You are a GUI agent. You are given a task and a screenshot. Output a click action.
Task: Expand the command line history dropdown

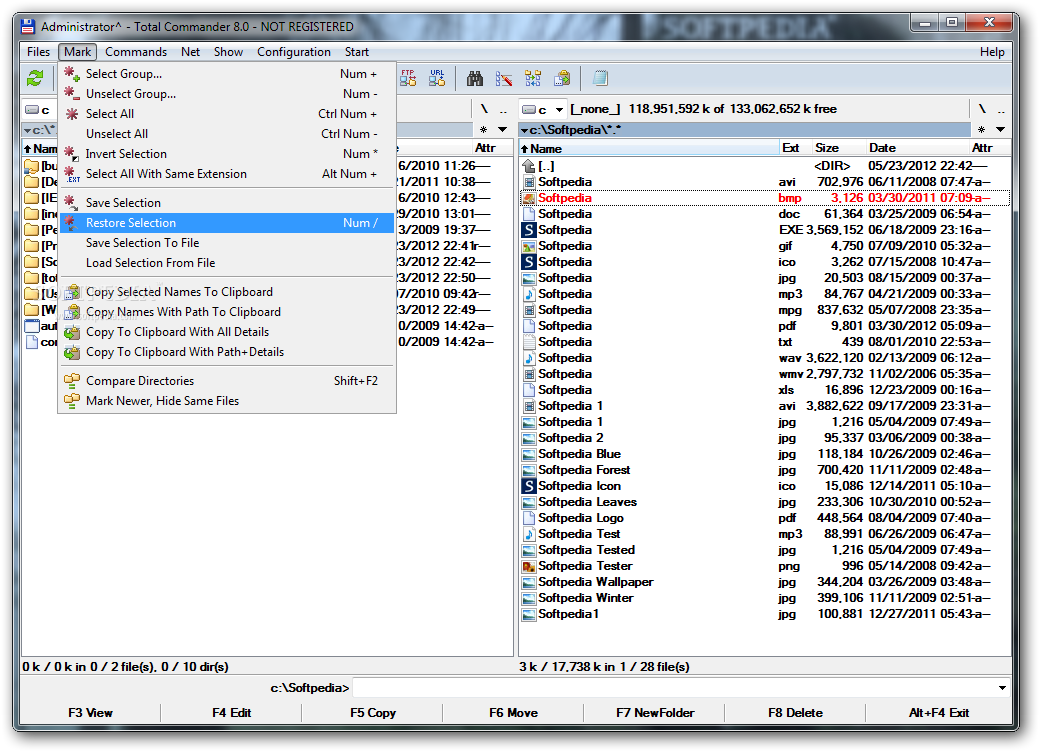[x=1002, y=687]
